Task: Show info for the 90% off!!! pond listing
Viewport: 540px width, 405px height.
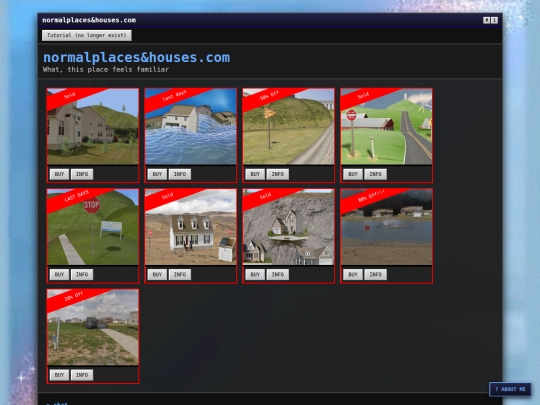Action: [x=375, y=274]
